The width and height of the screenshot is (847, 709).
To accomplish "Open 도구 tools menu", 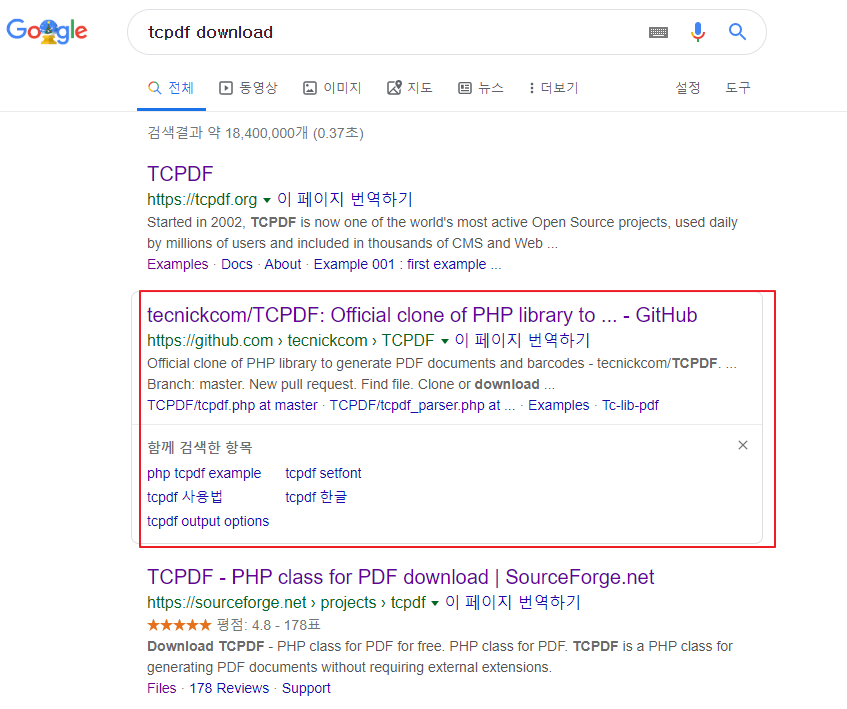I will click(738, 88).
